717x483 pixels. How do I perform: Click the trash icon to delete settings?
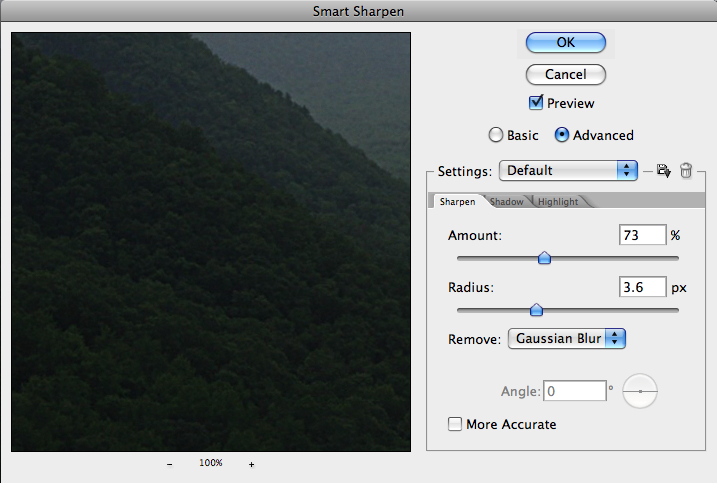[686, 171]
